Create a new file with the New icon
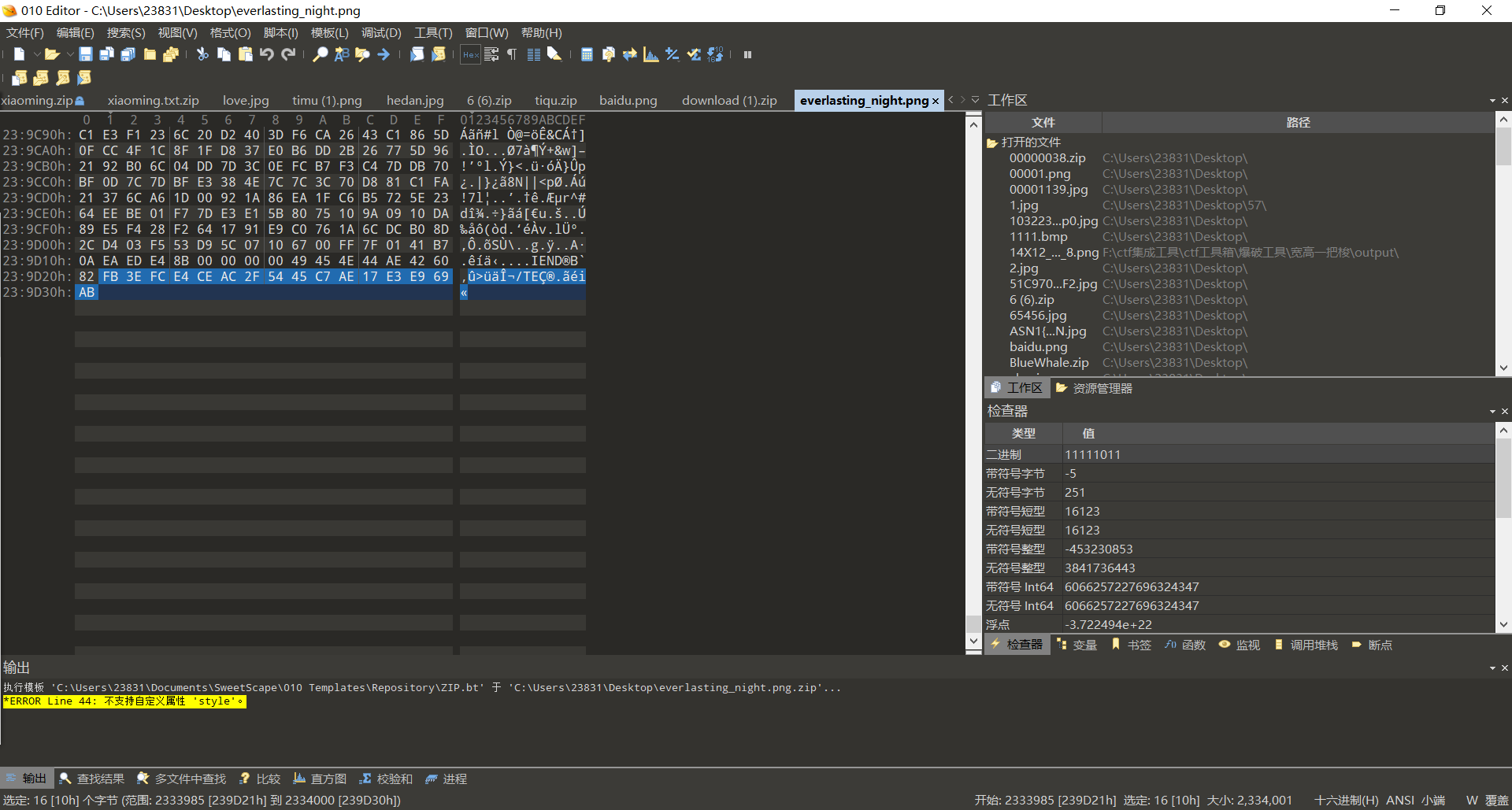 pyautogui.click(x=19, y=54)
